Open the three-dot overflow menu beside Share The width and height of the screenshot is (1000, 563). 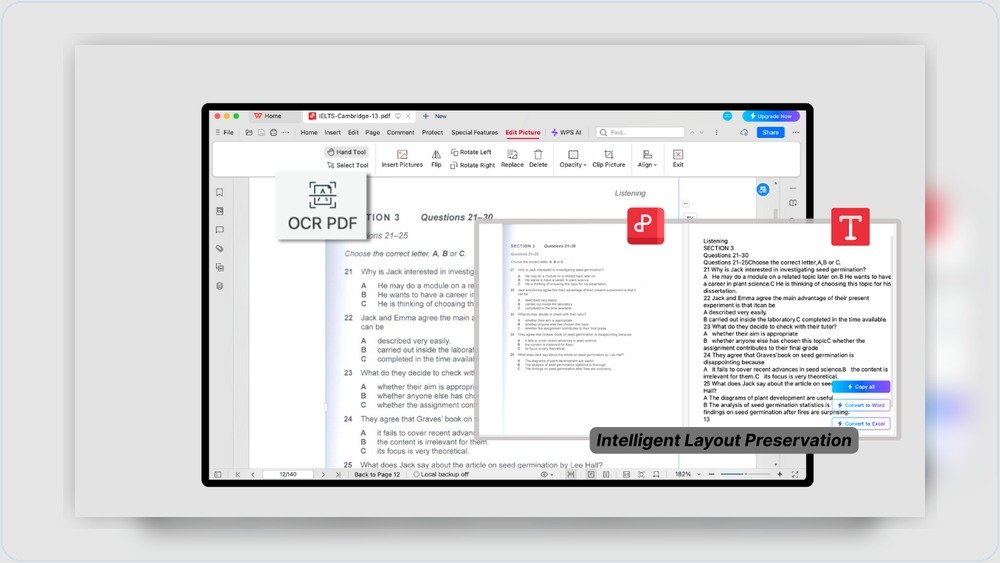click(795, 133)
